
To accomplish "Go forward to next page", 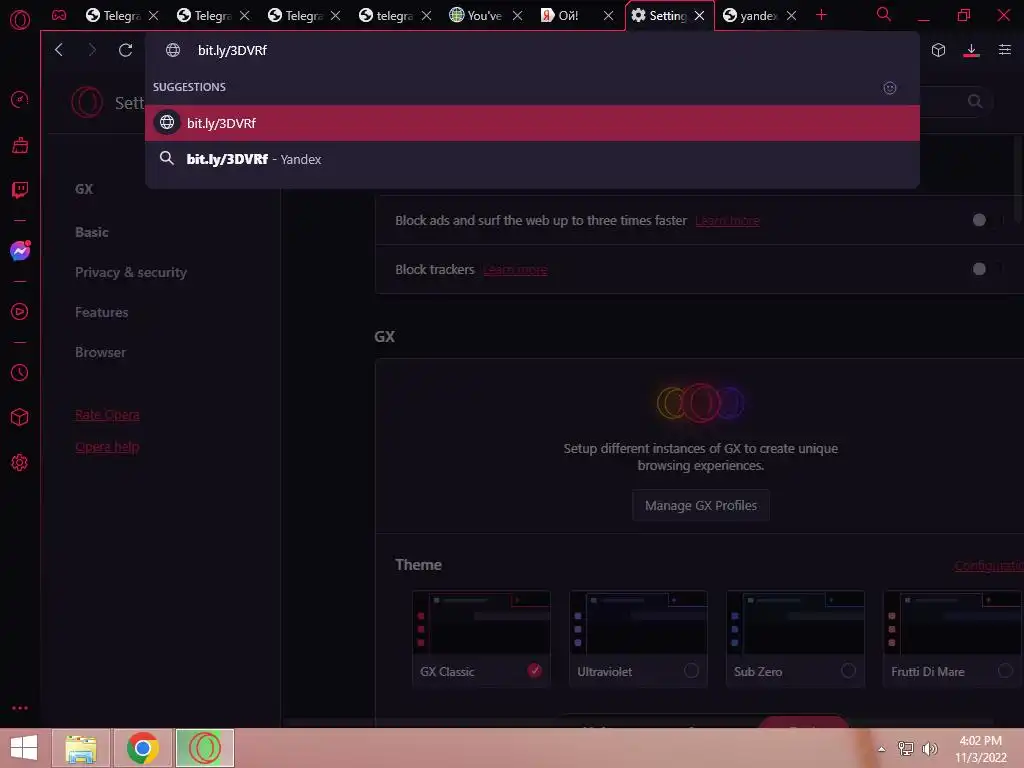I will [x=92, y=50].
